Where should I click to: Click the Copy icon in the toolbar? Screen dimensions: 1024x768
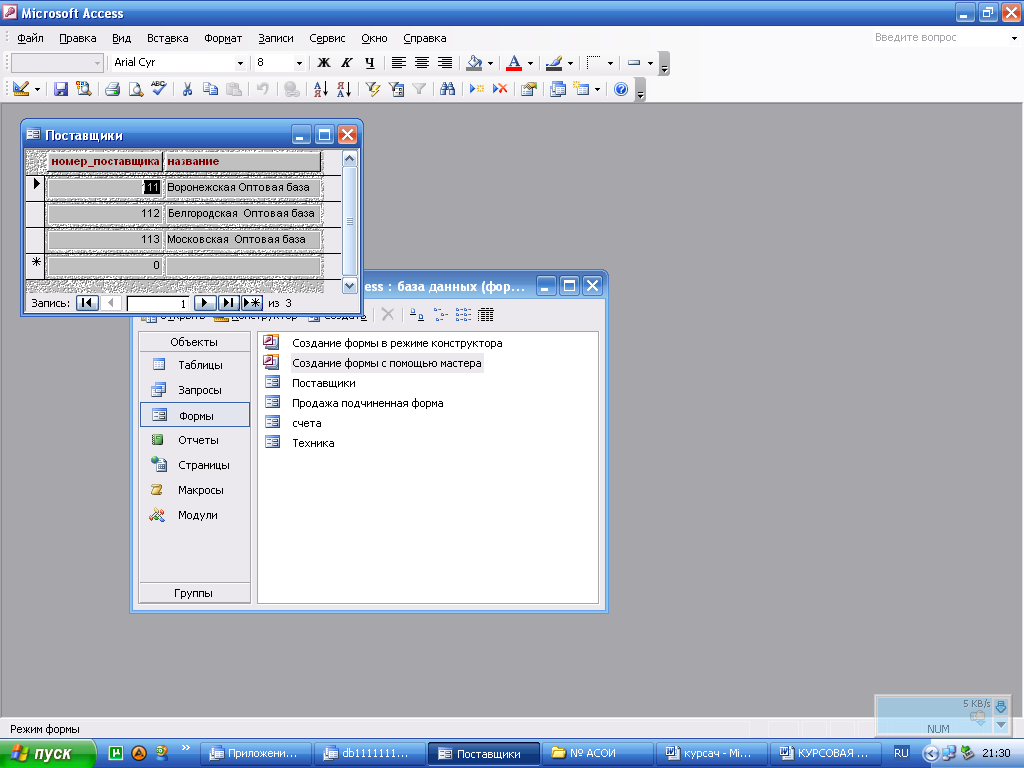[210, 89]
